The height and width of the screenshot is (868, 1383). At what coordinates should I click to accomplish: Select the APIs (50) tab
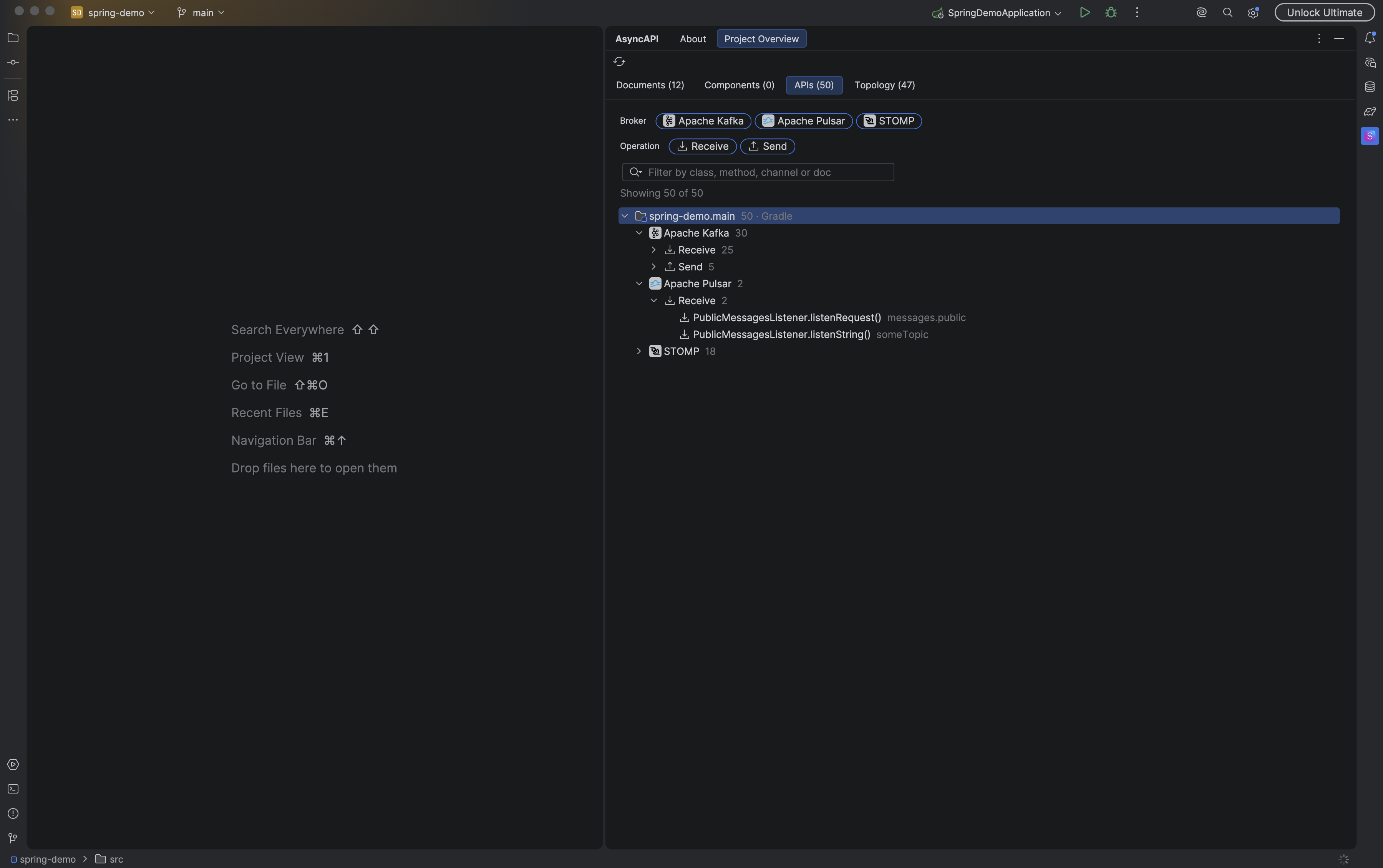[x=814, y=85]
